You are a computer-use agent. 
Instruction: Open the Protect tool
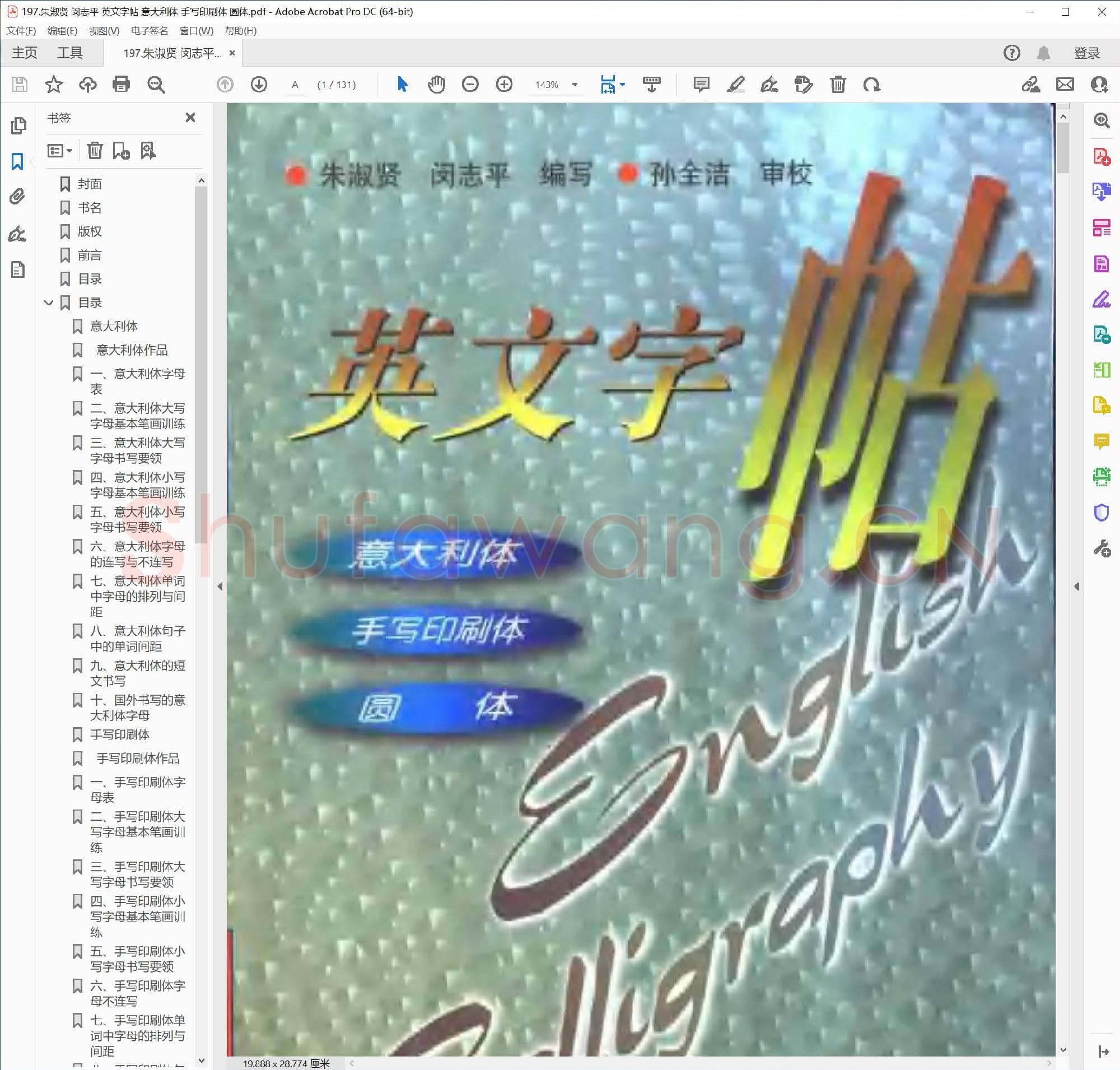pos(1101,512)
